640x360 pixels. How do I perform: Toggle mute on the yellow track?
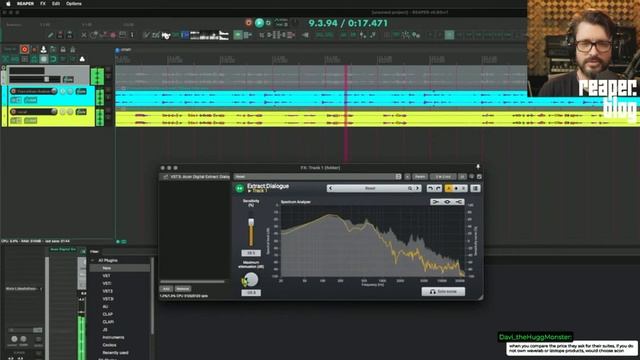coord(63,111)
